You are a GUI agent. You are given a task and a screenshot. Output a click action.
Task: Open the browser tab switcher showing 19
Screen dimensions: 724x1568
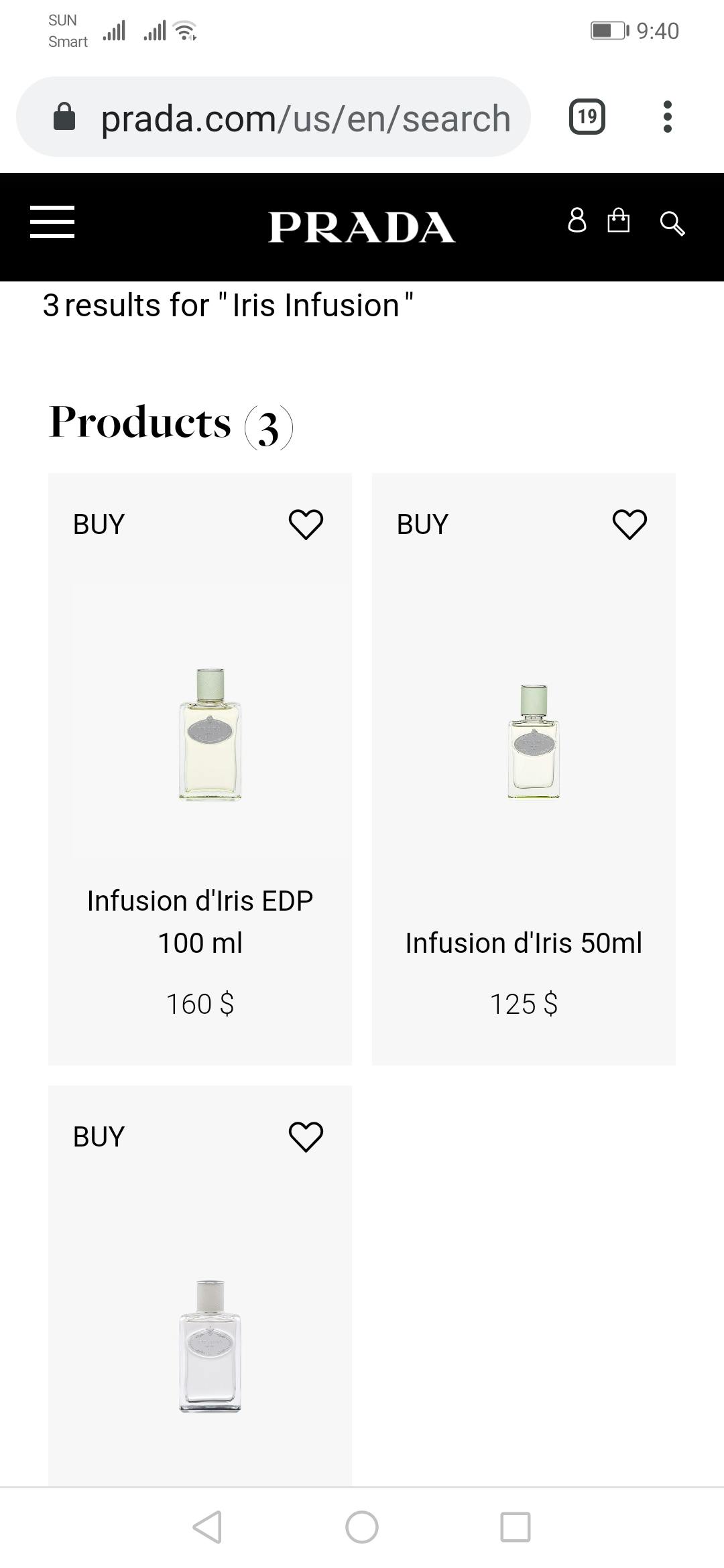point(587,117)
